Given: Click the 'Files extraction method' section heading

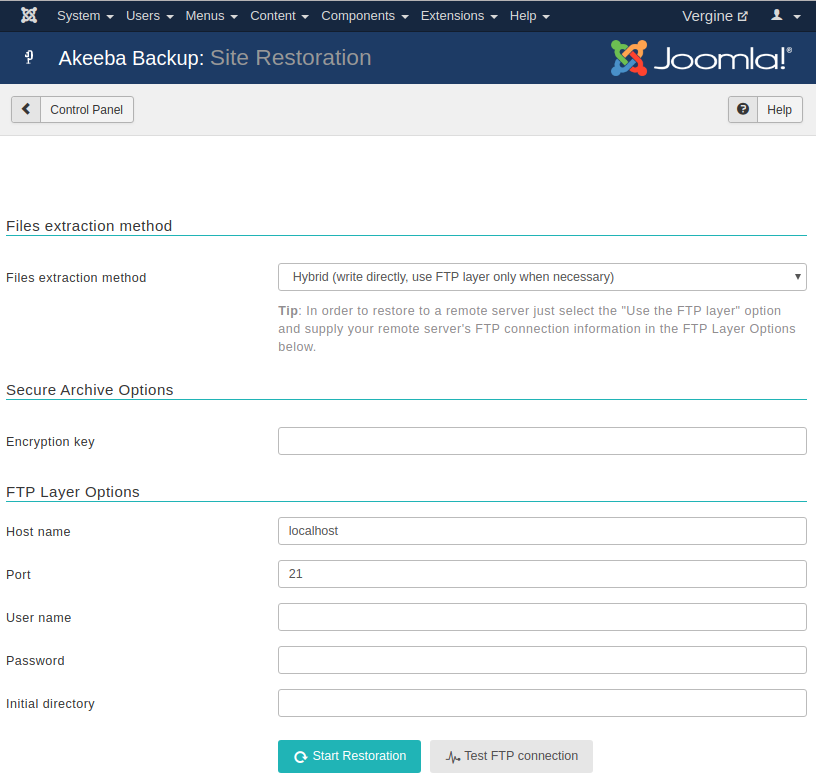Looking at the screenshot, I should tap(89, 226).
